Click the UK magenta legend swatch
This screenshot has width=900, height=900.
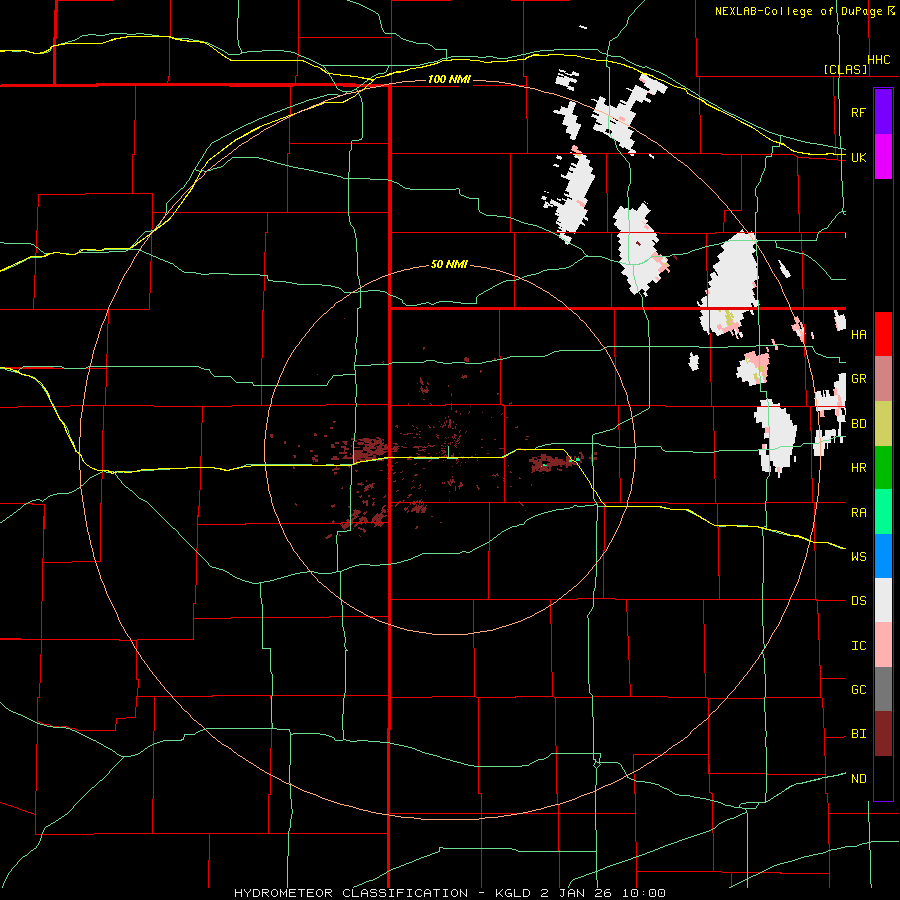[x=883, y=157]
